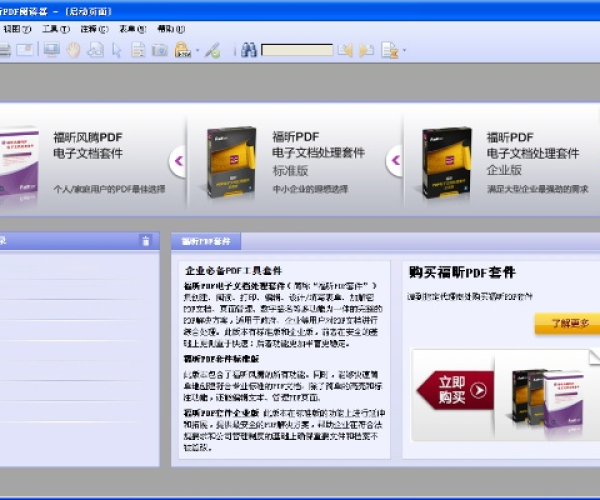Screen dimensions: 600x500
Task: Click the find previous arrow icon
Action: pos(345,50)
